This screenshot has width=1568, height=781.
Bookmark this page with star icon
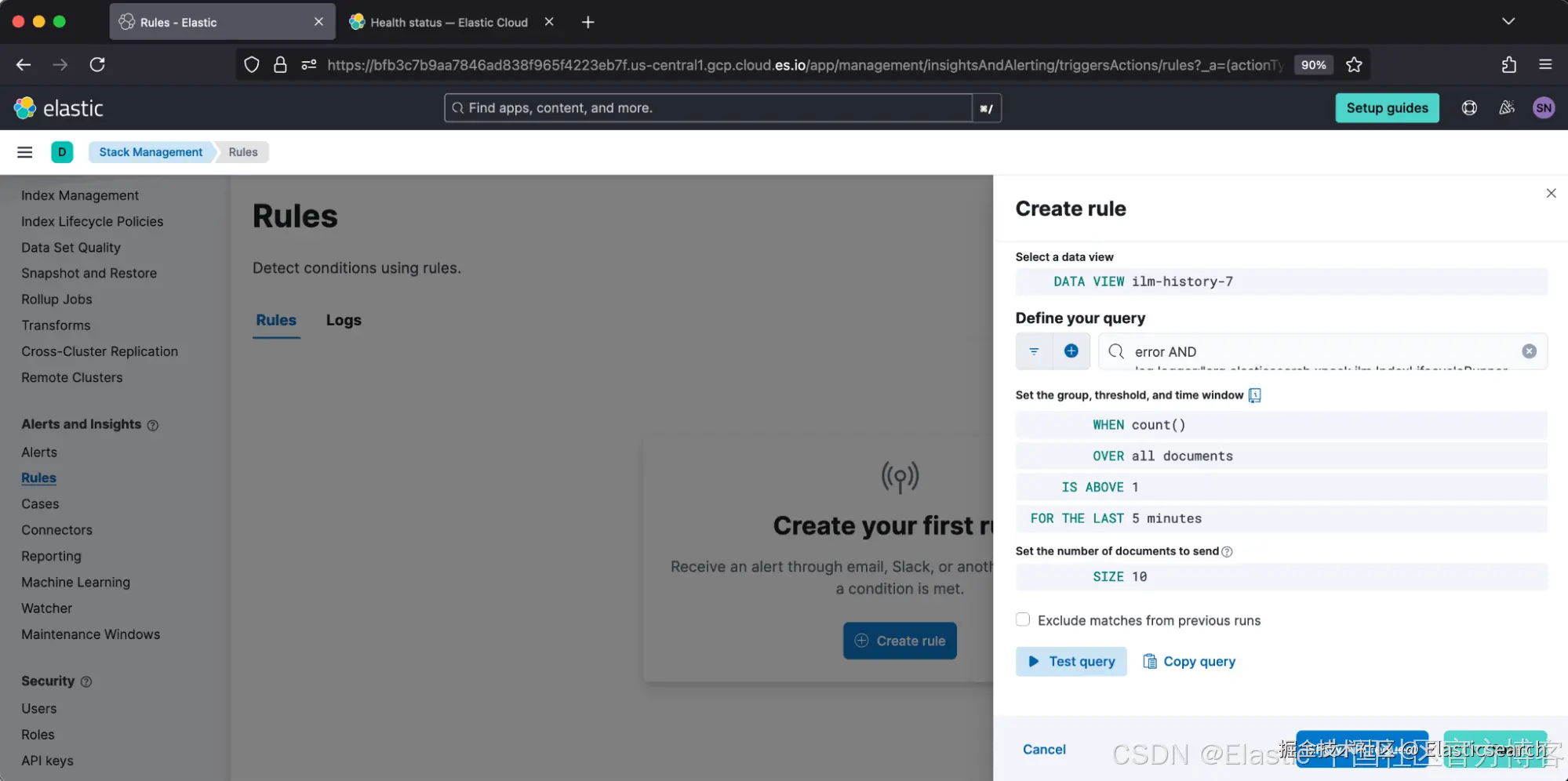1354,65
